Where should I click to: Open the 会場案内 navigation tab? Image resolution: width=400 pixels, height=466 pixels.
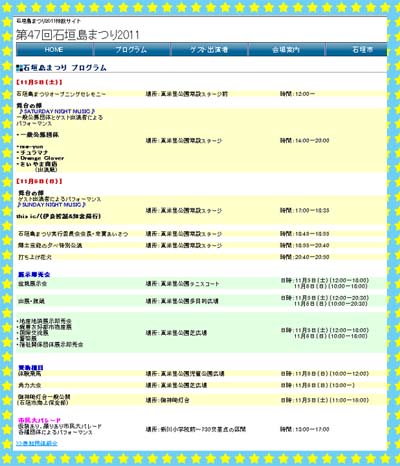286,50
